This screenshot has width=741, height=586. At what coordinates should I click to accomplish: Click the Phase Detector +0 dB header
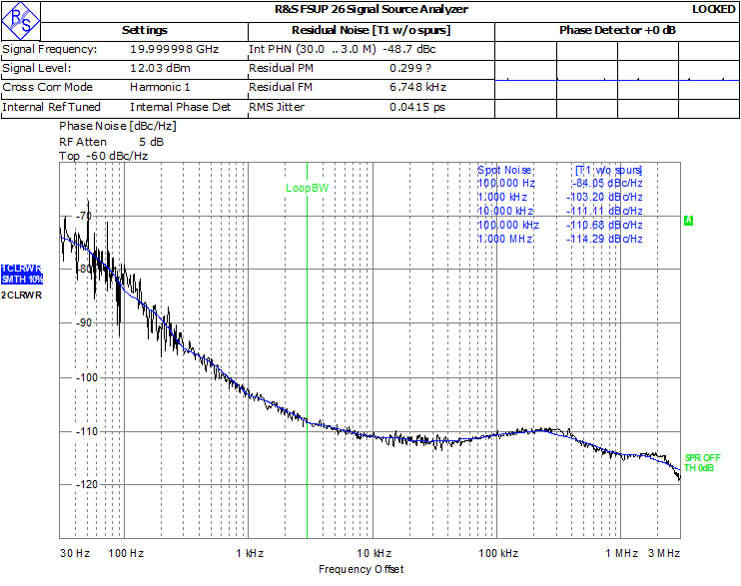tap(617, 30)
